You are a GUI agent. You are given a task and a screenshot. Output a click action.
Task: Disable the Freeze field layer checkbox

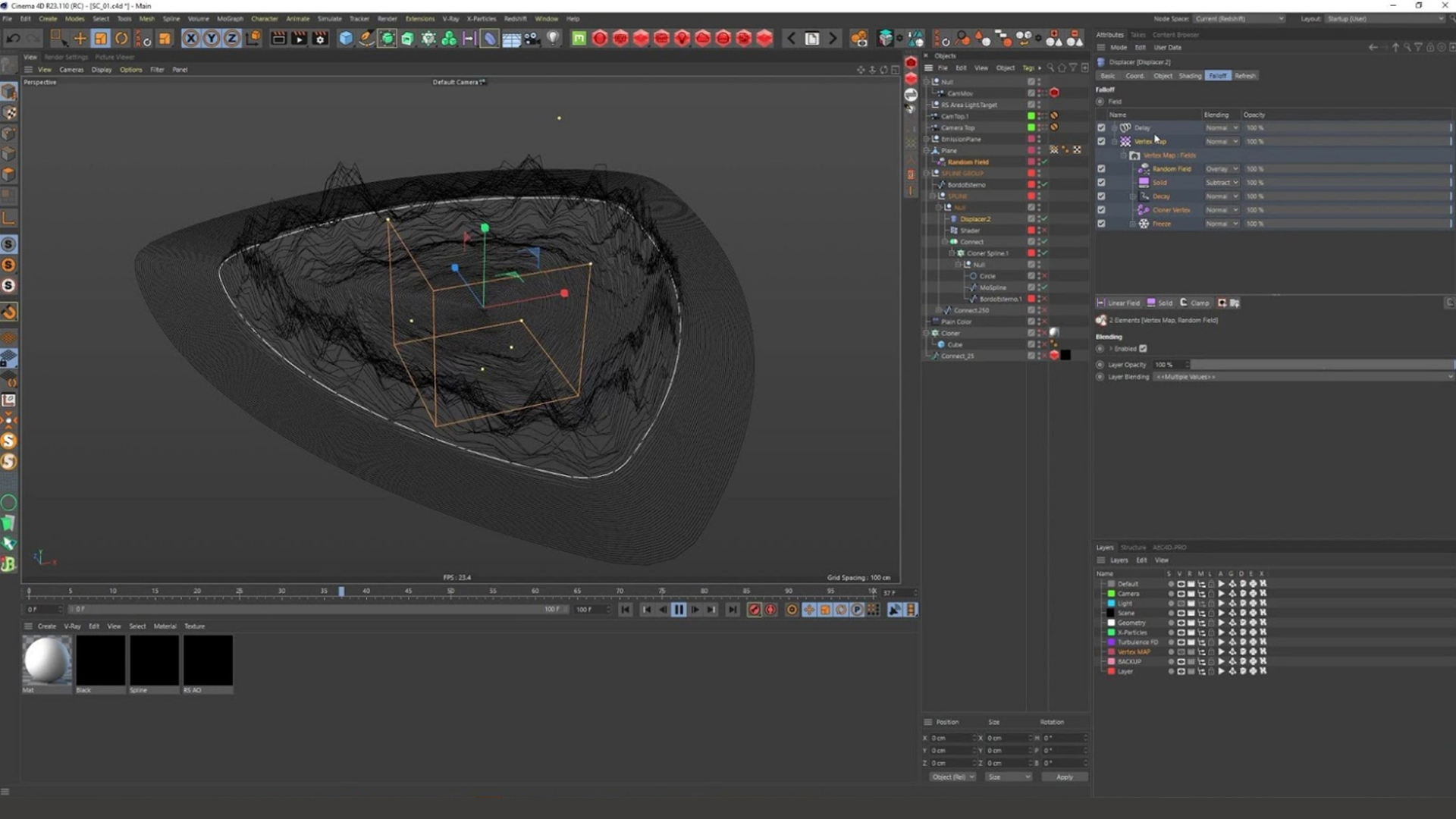point(1101,224)
